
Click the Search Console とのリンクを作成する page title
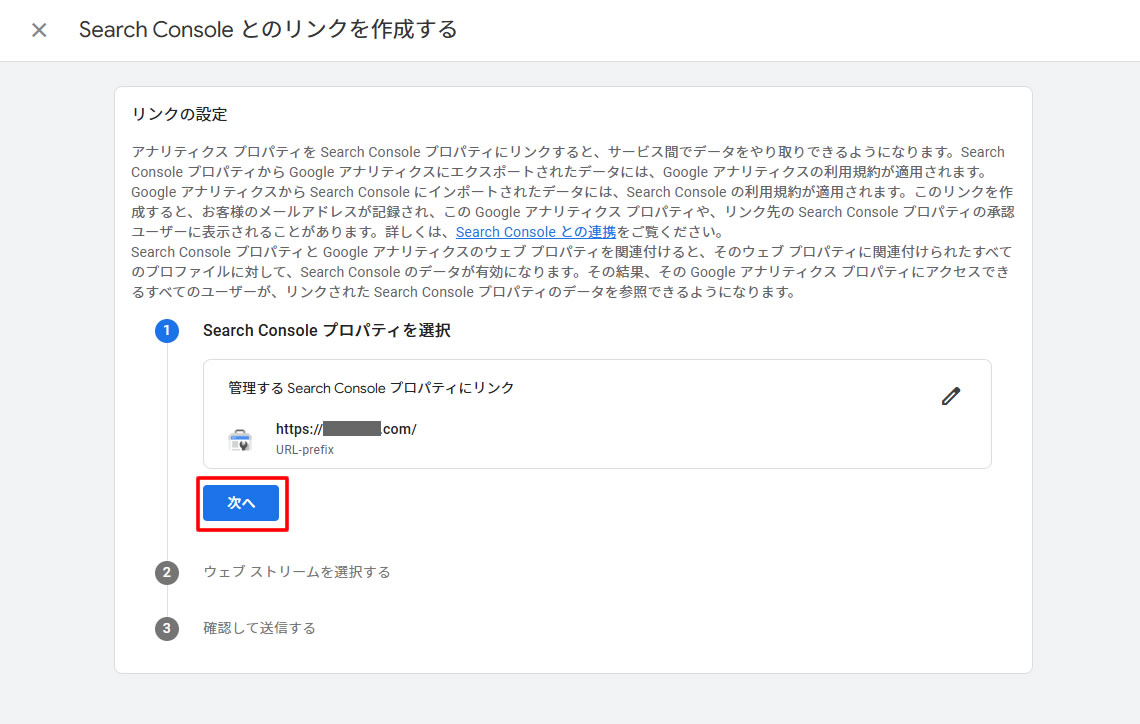pyautogui.click(x=268, y=30)
